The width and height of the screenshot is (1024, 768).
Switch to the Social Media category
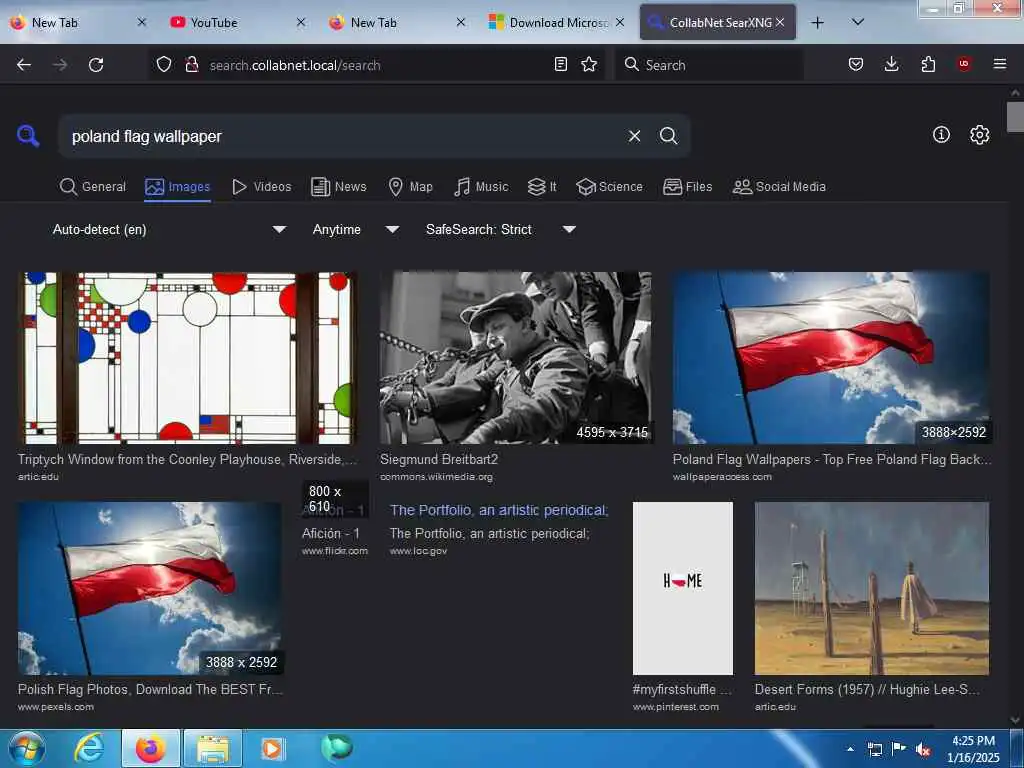(779, 187)
